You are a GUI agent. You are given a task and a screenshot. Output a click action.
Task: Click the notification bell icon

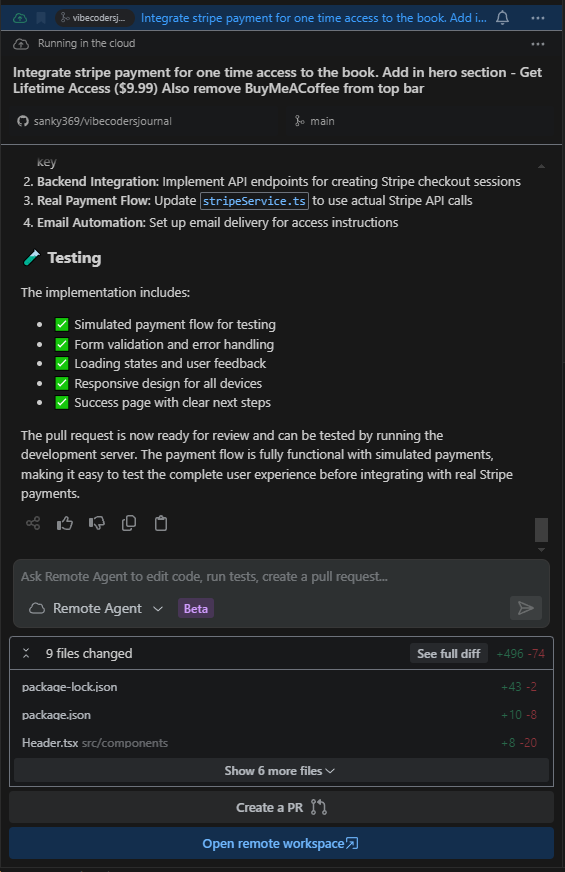[503, 18]
